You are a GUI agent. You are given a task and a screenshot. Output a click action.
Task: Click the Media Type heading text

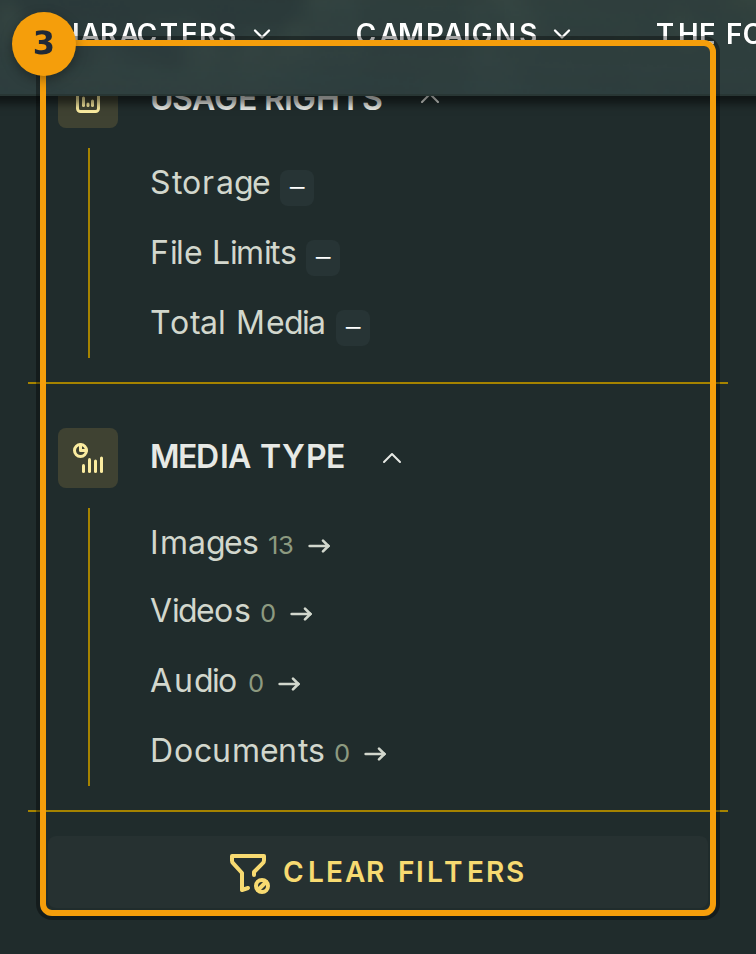coord(248,457)
